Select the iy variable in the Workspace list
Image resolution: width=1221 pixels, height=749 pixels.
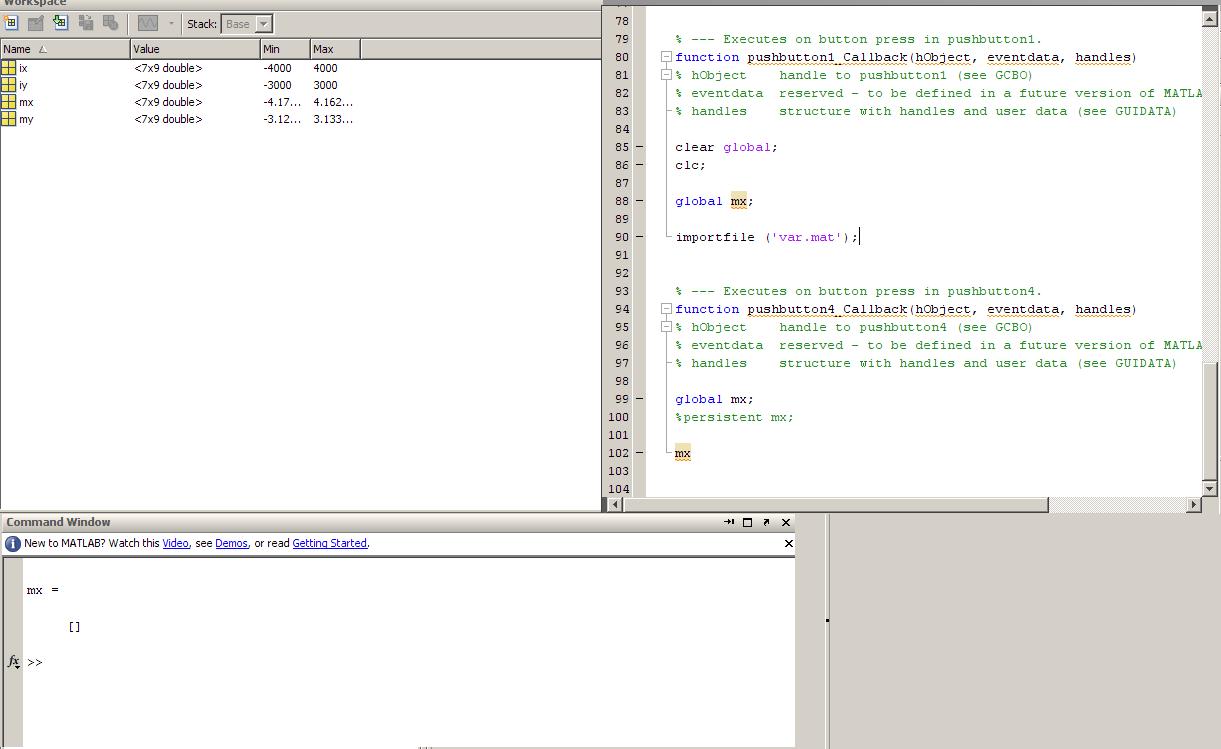coord(23,85)
